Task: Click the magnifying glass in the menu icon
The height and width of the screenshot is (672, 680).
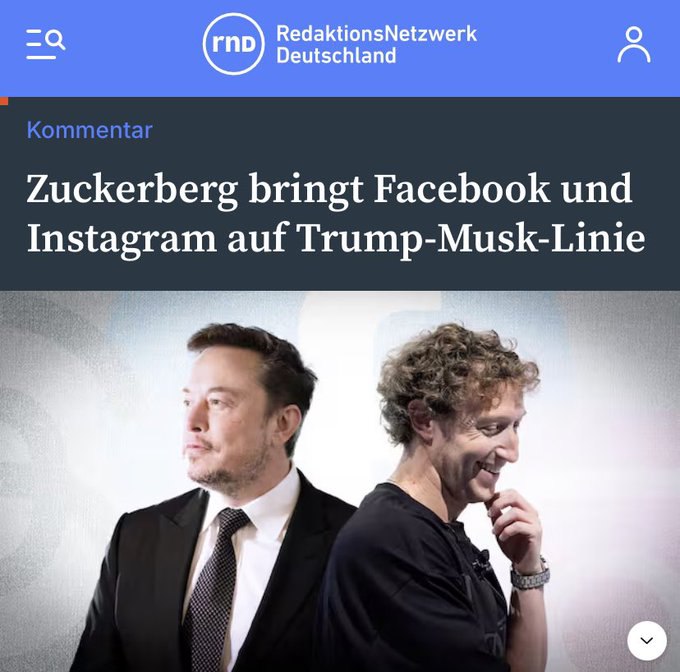Action: pos(56,39)
